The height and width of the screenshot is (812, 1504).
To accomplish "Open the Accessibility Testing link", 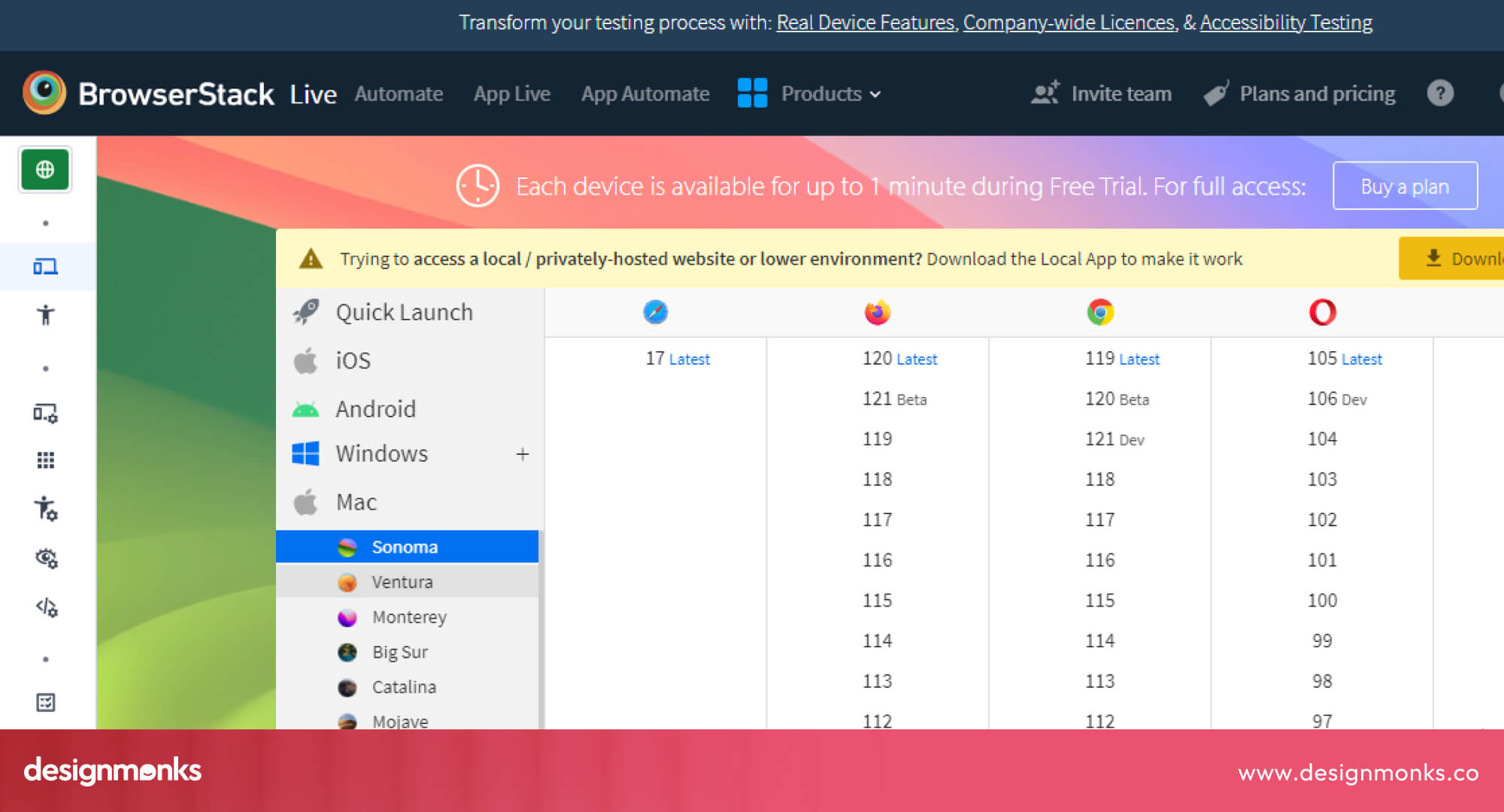I will pyautogui.click(x=1285, y=23).
